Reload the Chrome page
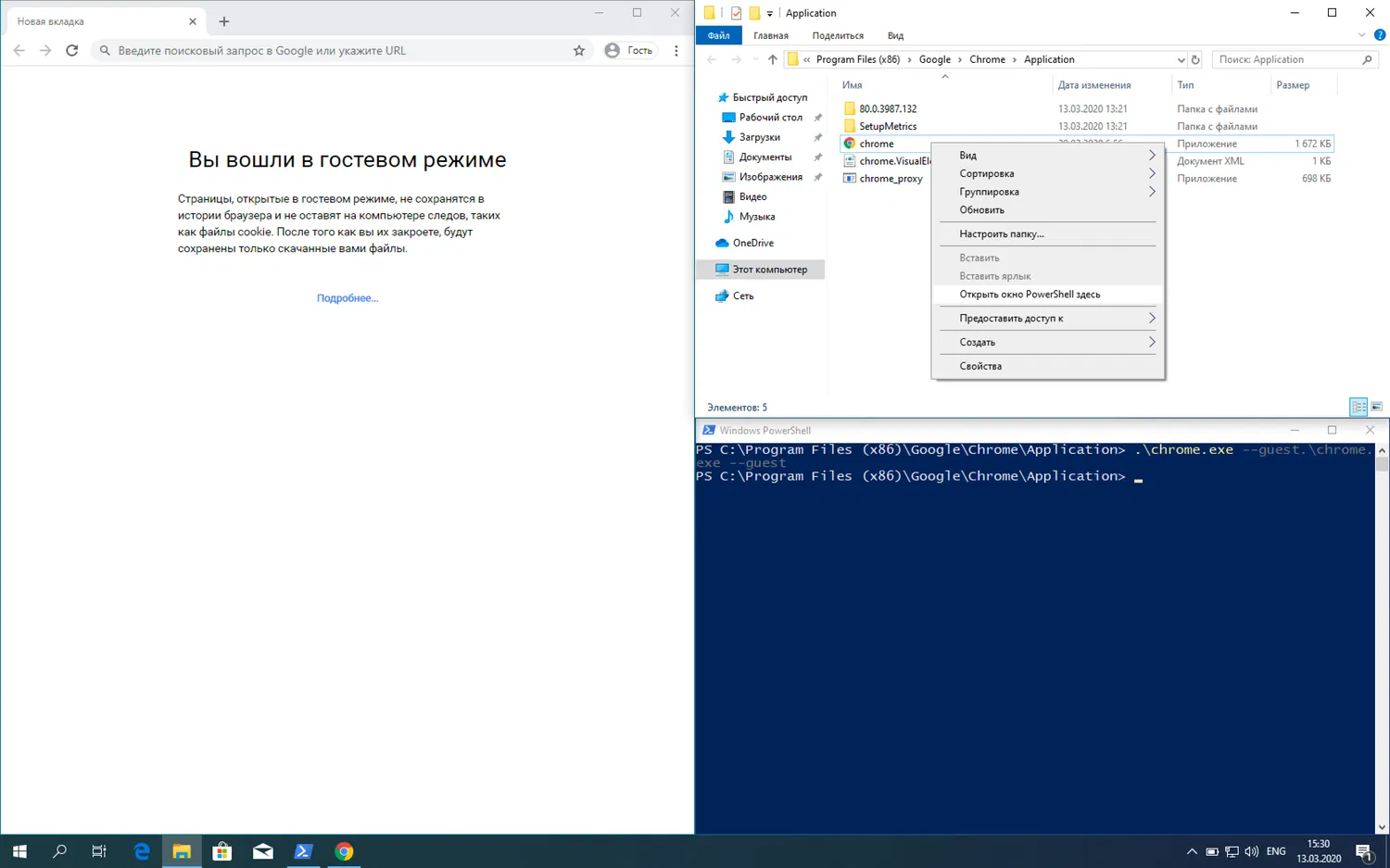The image size is (1390, 868). tap(71, 51)
